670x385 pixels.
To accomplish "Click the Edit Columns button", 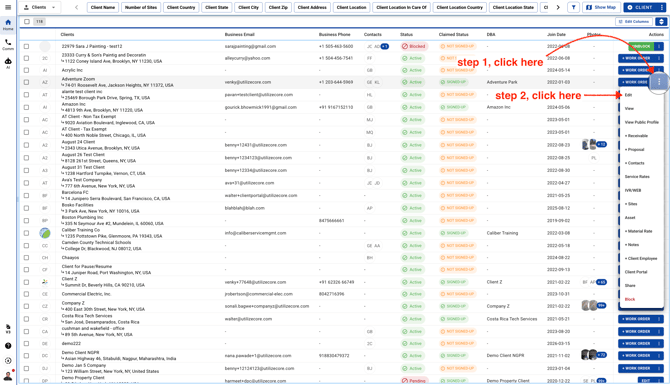I will click(634, 21).
